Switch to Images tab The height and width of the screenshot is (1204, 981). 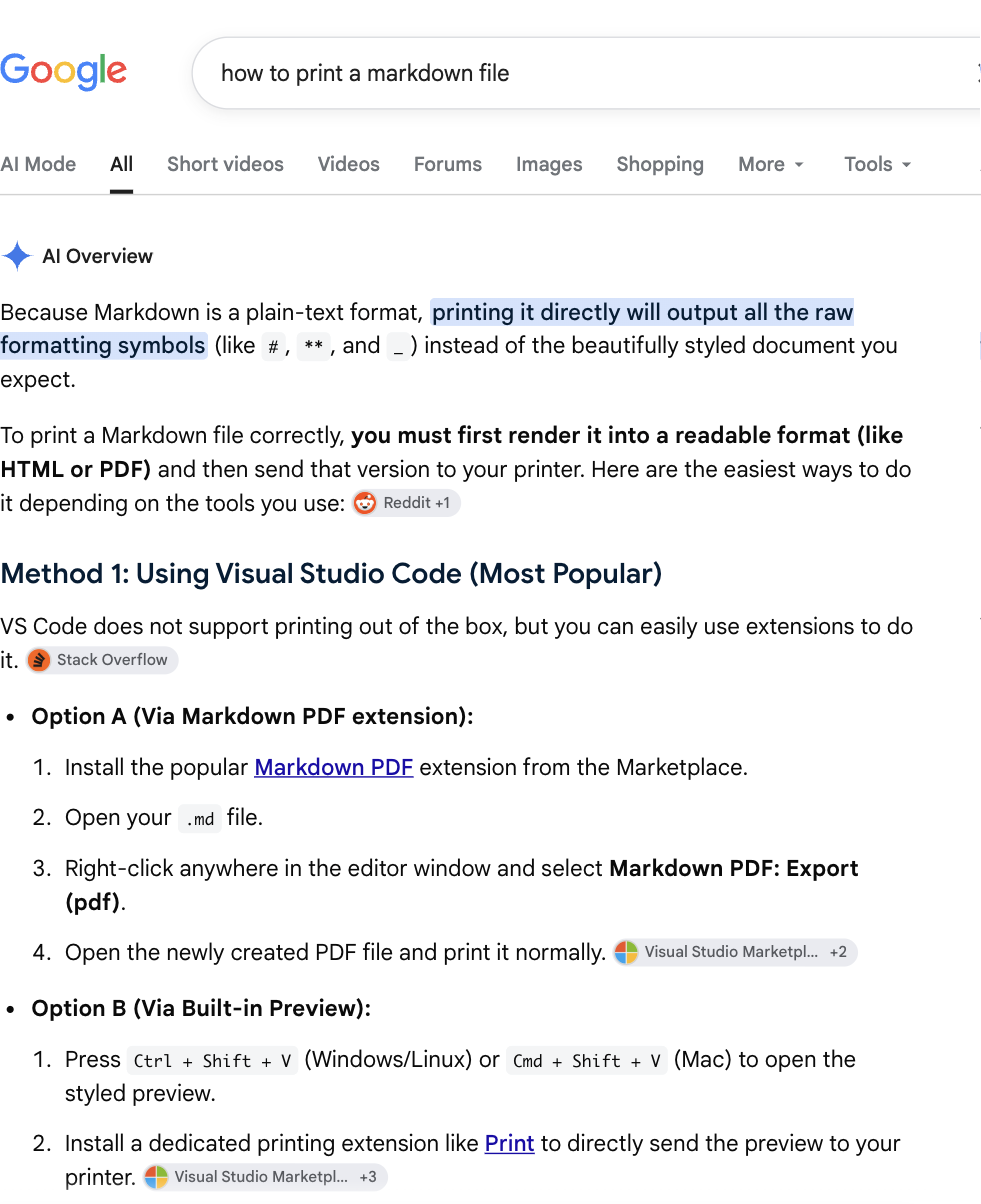click(549, 164)
